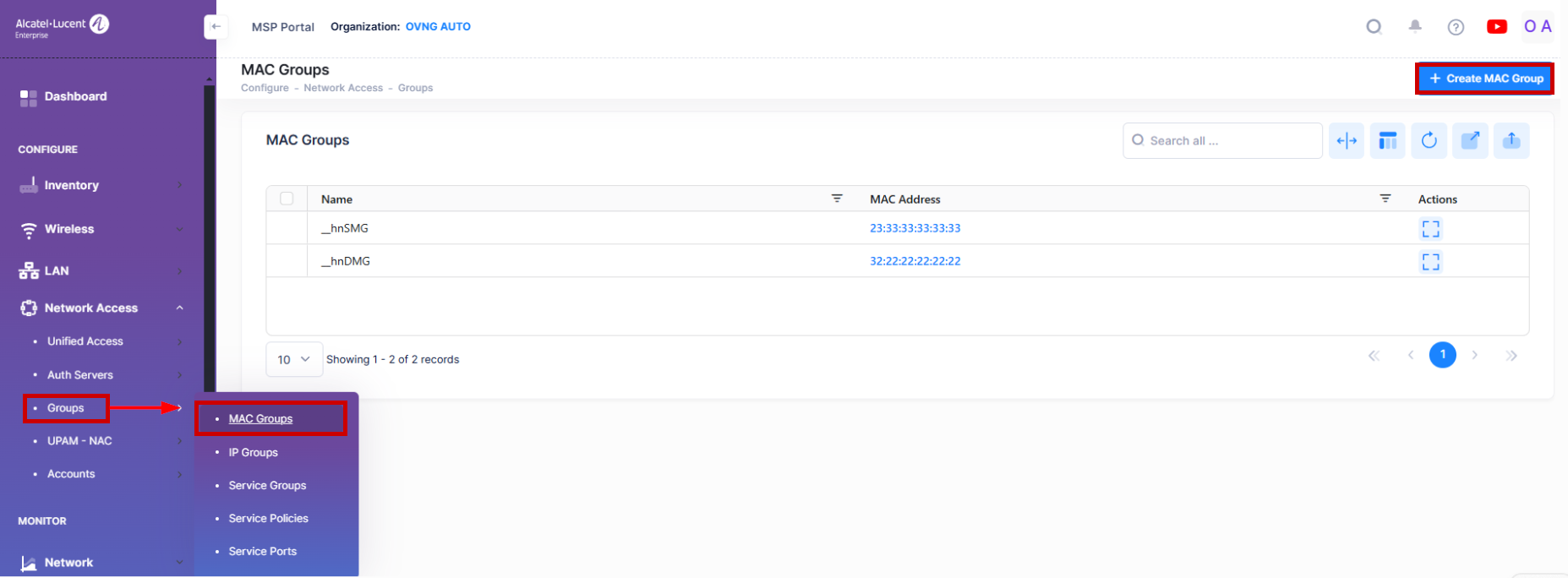Click the YouTube icon in the header

pyautogui.click(x=1496, y=27)
